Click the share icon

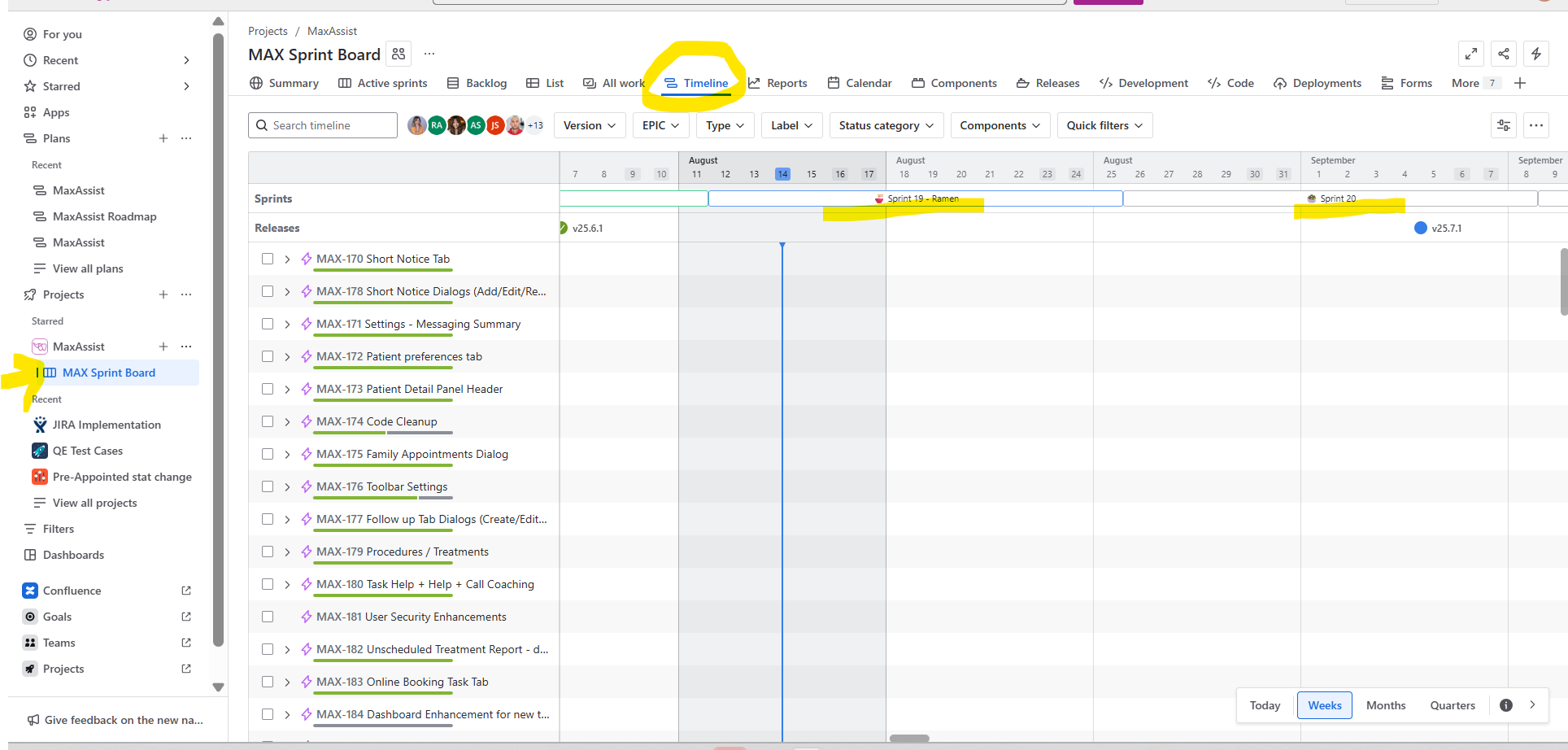click(1503, 54)
